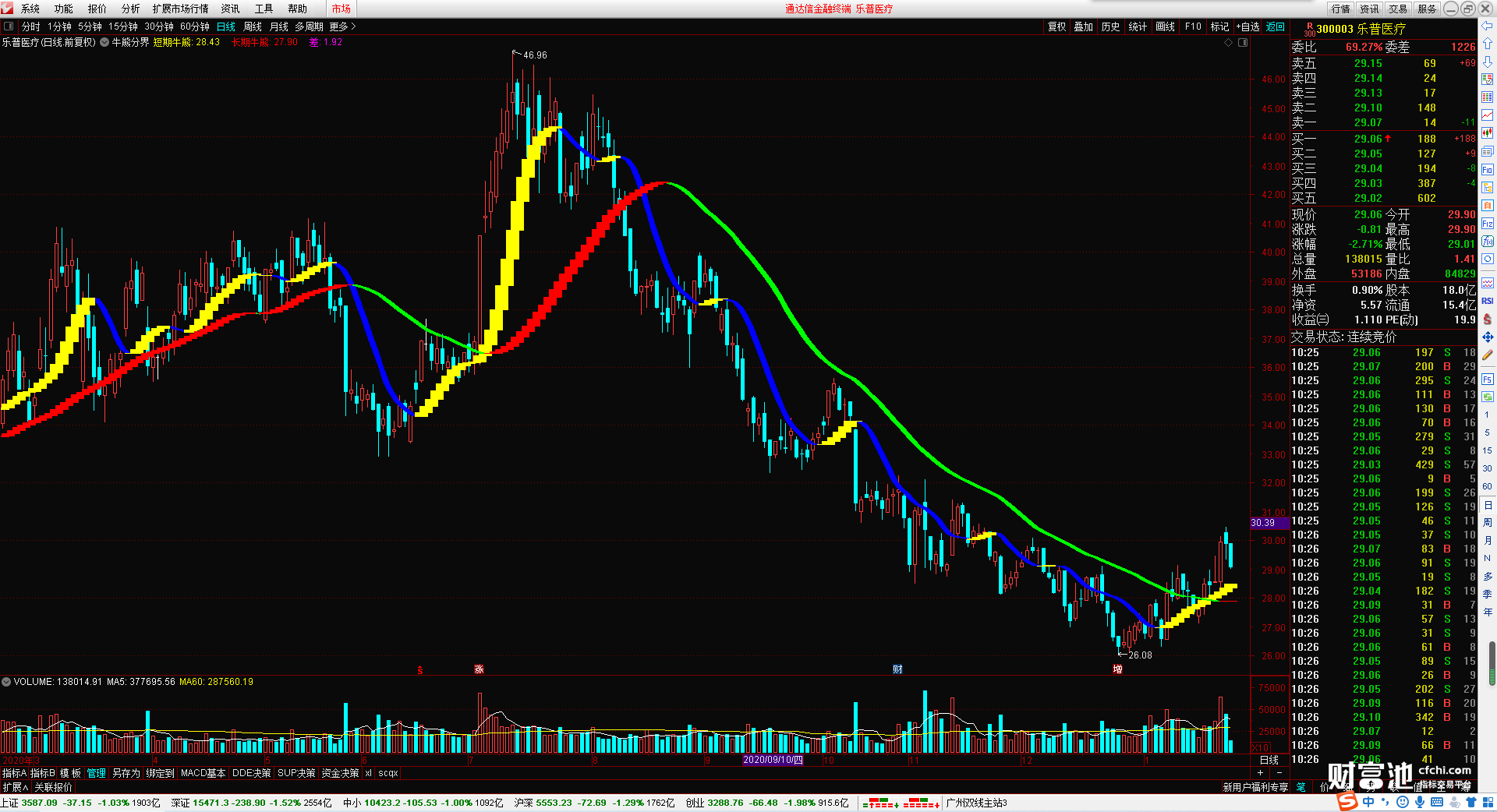Click the F5 sidebar icon

[x=1487, y=380]
